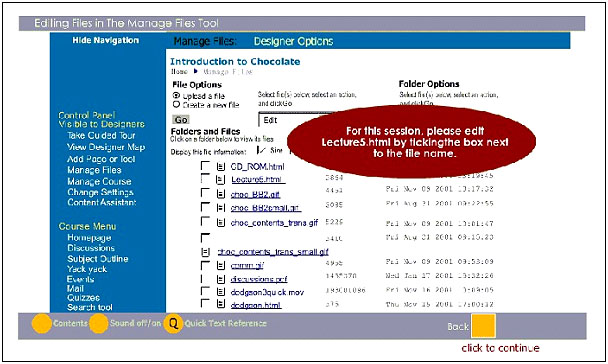Tick the checkbox for choc_BB2small.gif
The image size is (608, 364).
coord(205,207)
